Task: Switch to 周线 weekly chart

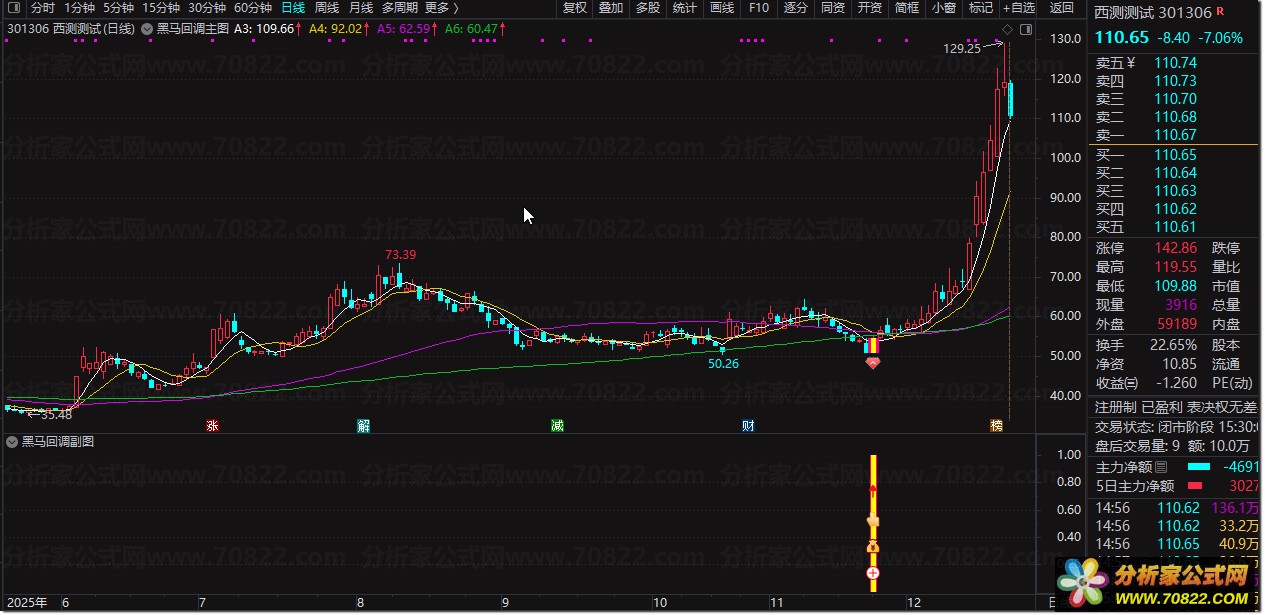Action: 327,8
